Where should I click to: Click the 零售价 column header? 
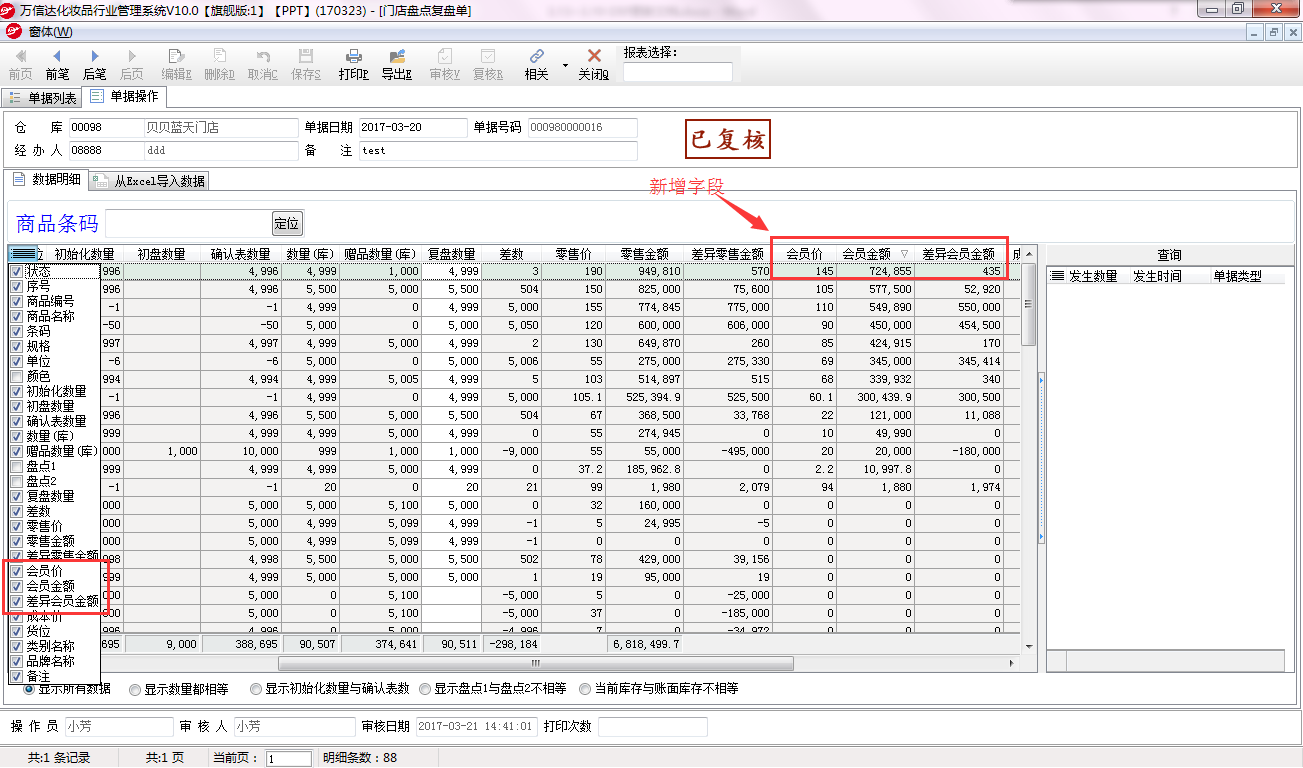(572, 254)
